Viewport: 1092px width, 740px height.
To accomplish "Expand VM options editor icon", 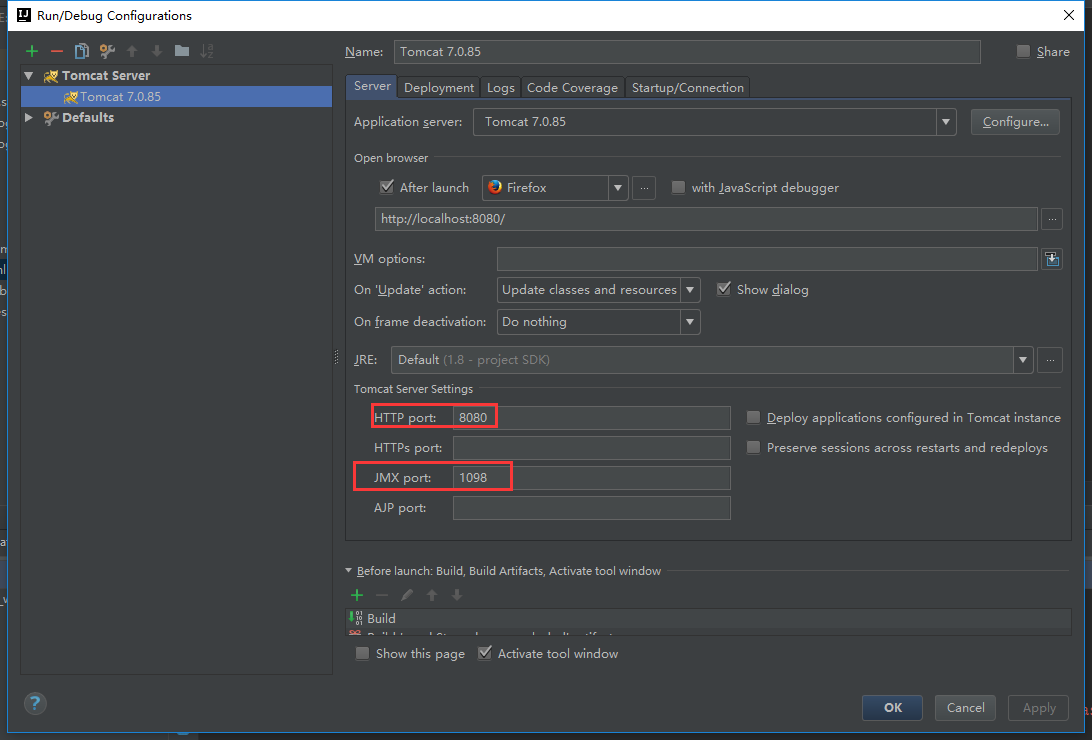I will tap(1052, 259).
